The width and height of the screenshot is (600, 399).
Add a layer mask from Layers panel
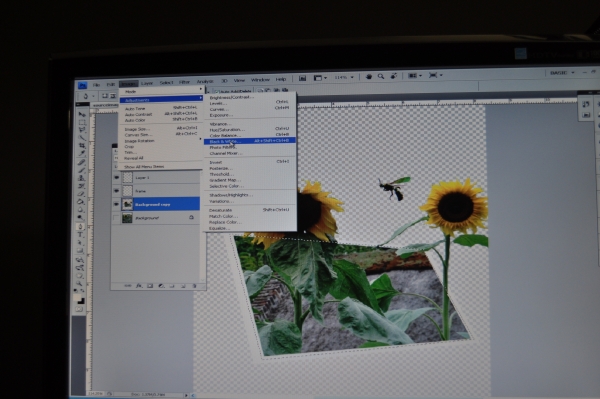pyautogui.click(x=150, y=286)
